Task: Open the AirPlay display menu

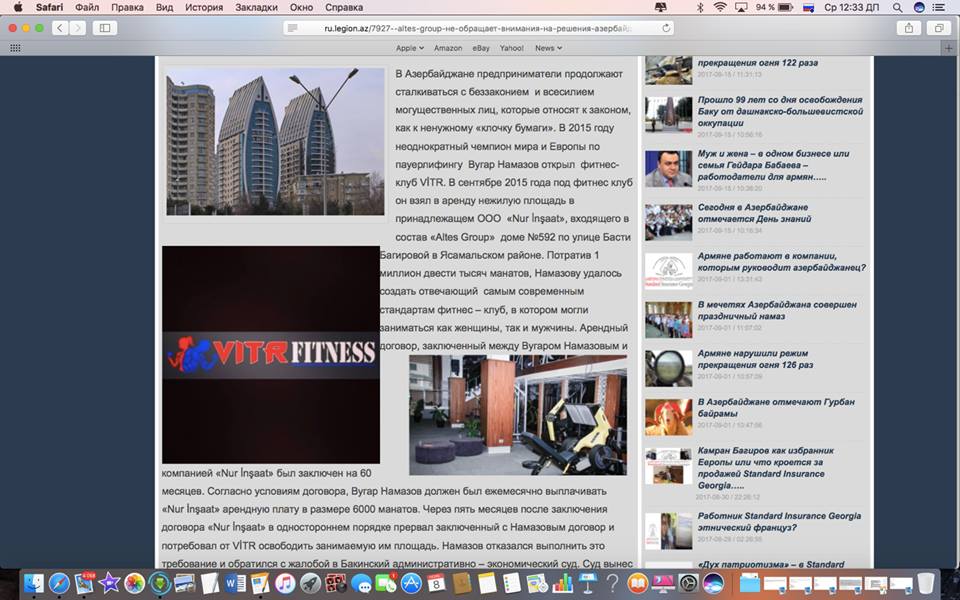Action: point(741,7)
